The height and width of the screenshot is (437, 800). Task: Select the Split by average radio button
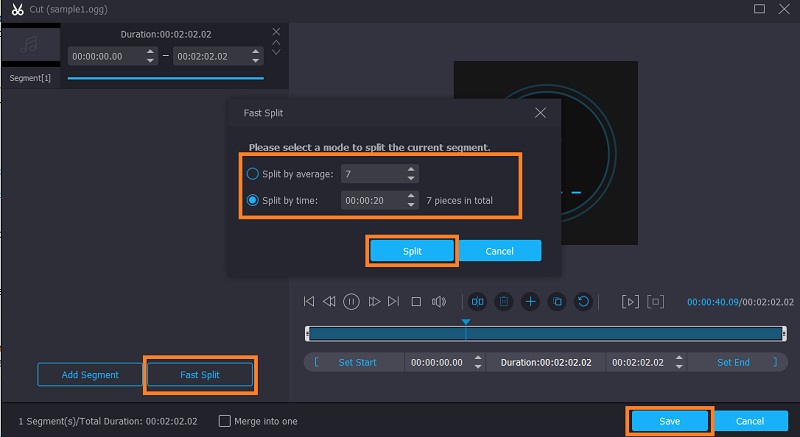click(x=253, y=174)
